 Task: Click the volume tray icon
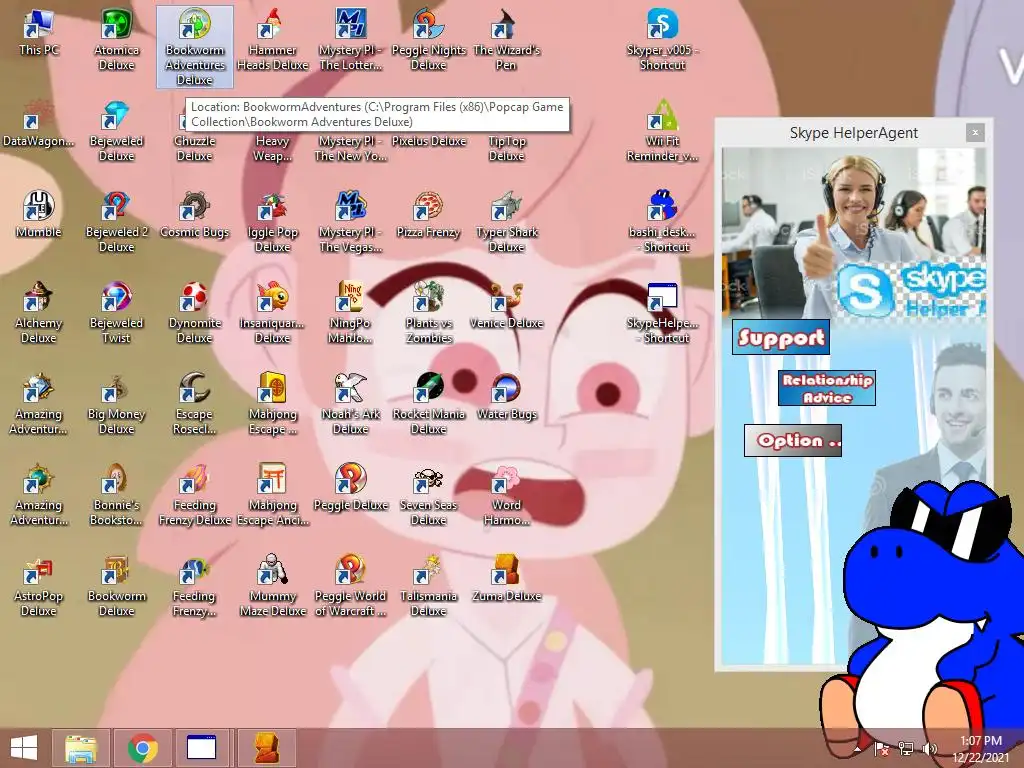click(930, 749)
